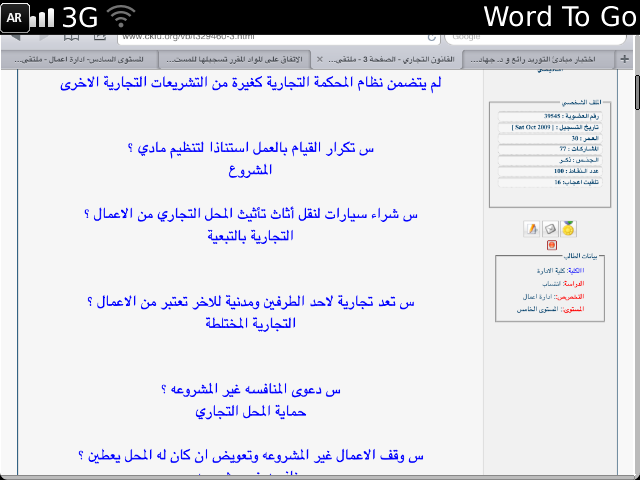The height and width of the screenshot is (480, 640).
Task: Click the رقم العضوية 39545 row
Action: pyautogui.click(x=550, y=116)
